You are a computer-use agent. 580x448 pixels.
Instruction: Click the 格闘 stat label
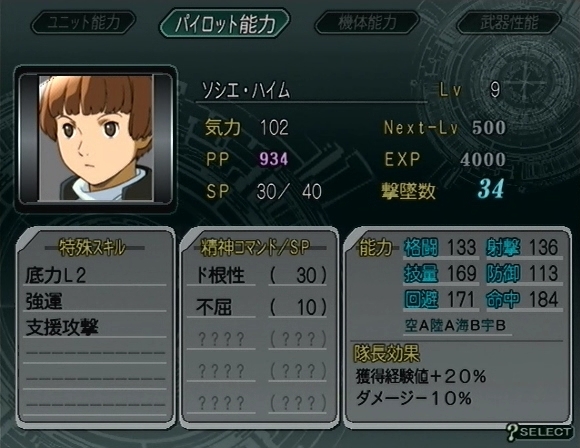click(421, 247)
